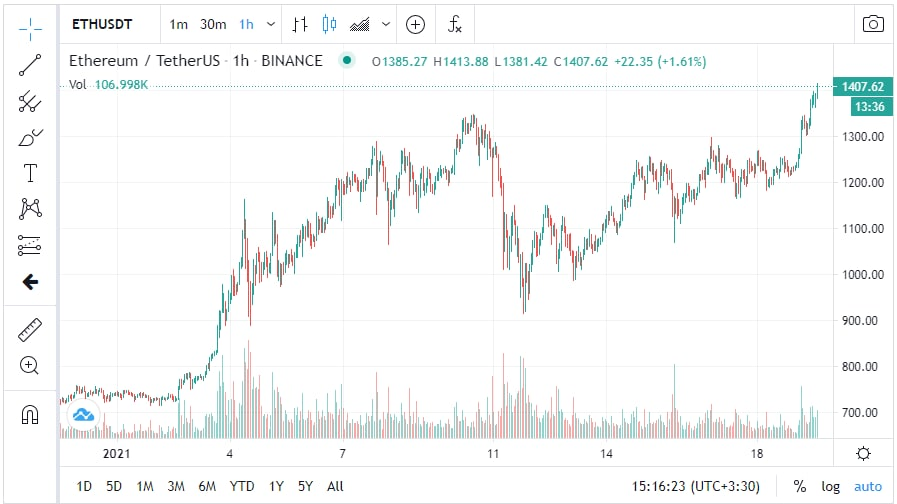This screenshot has height=504, width=897.
Task: Open the fx indicators menu
Action: click(454, 24)
